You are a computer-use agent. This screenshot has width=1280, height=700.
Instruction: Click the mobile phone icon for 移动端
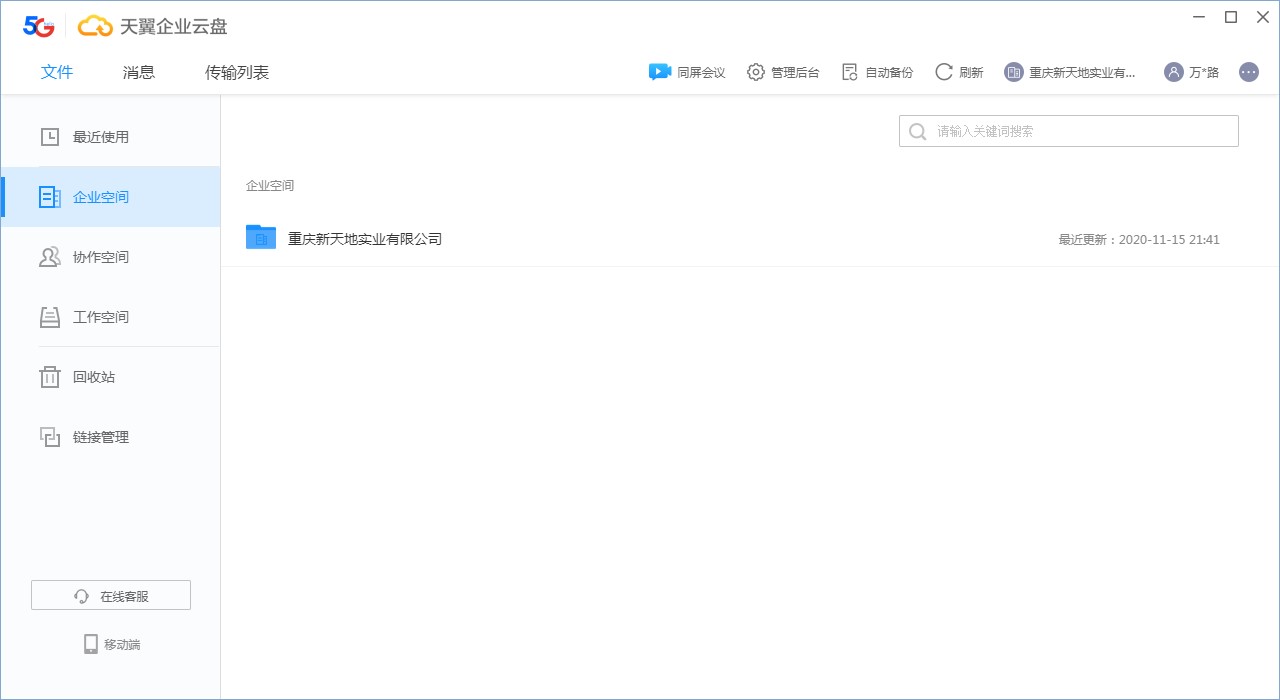coord(91,644)
